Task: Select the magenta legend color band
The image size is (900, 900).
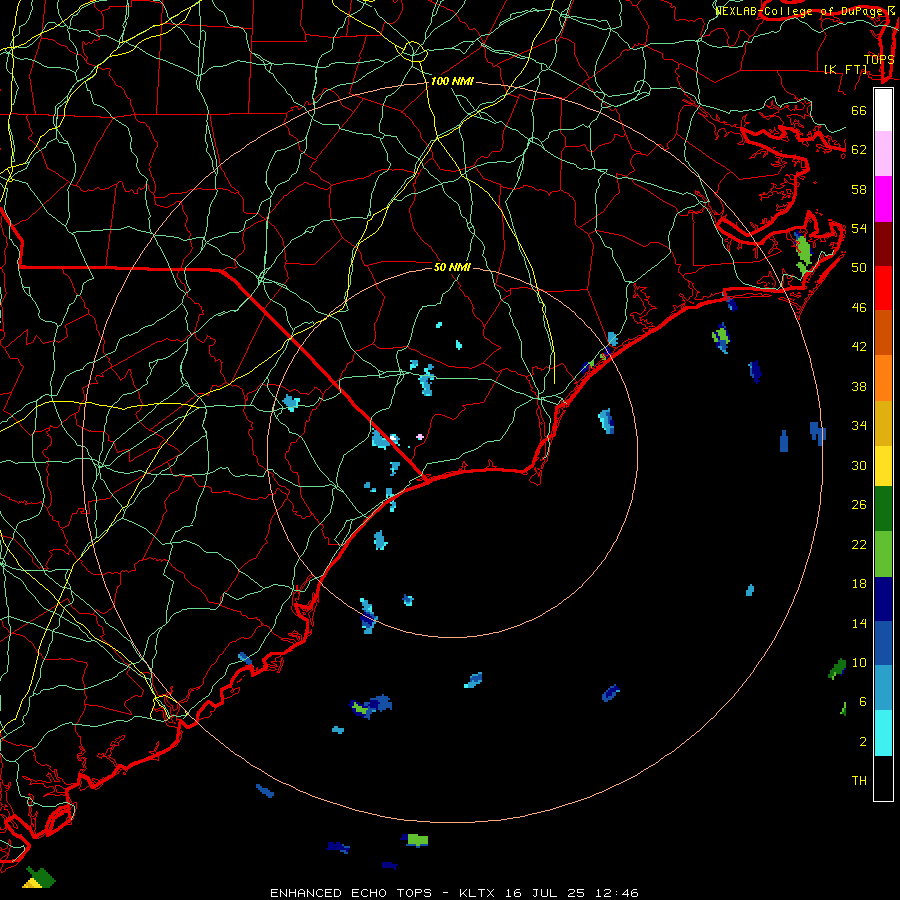Action: 883,199
